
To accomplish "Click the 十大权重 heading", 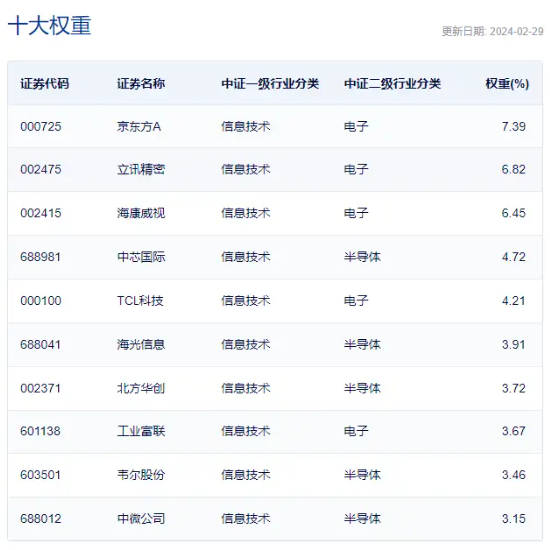I will 49,26.
